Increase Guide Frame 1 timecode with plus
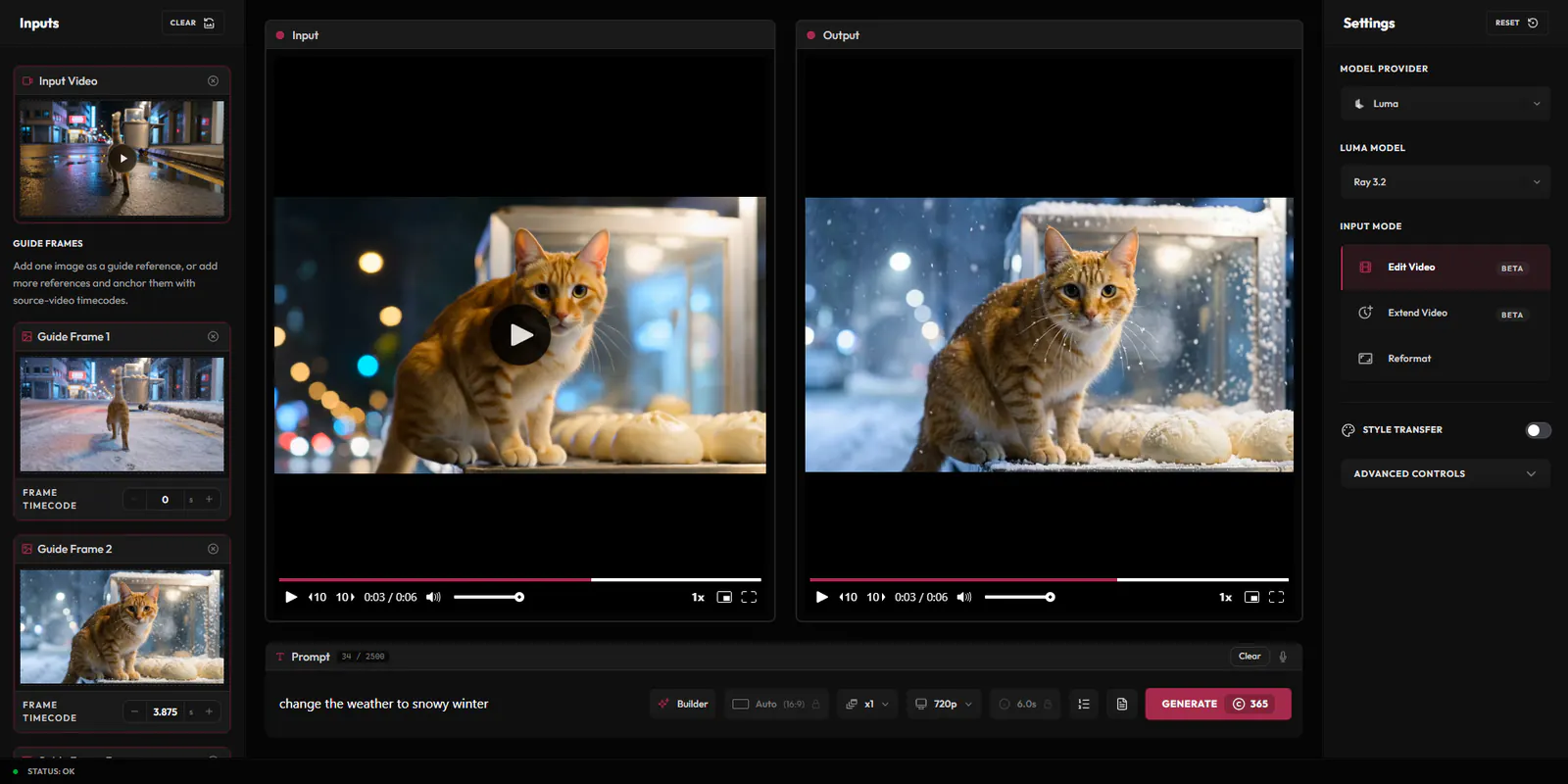This screenshot has width=1568, height=784. point(209,500)
